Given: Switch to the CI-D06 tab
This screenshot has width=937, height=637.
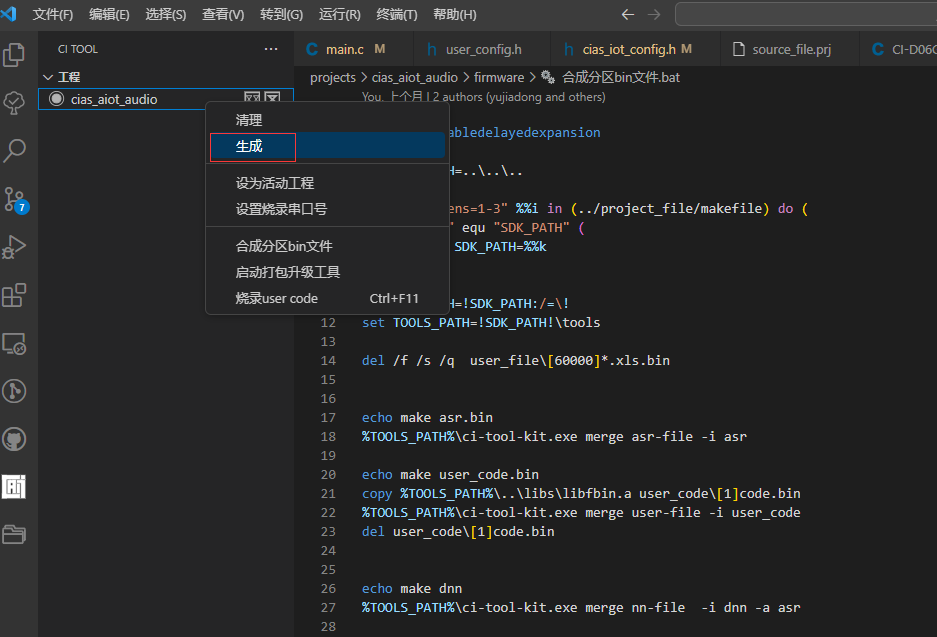Looking at the screenshot, I should pyautogui.click(x=898, y=49).
